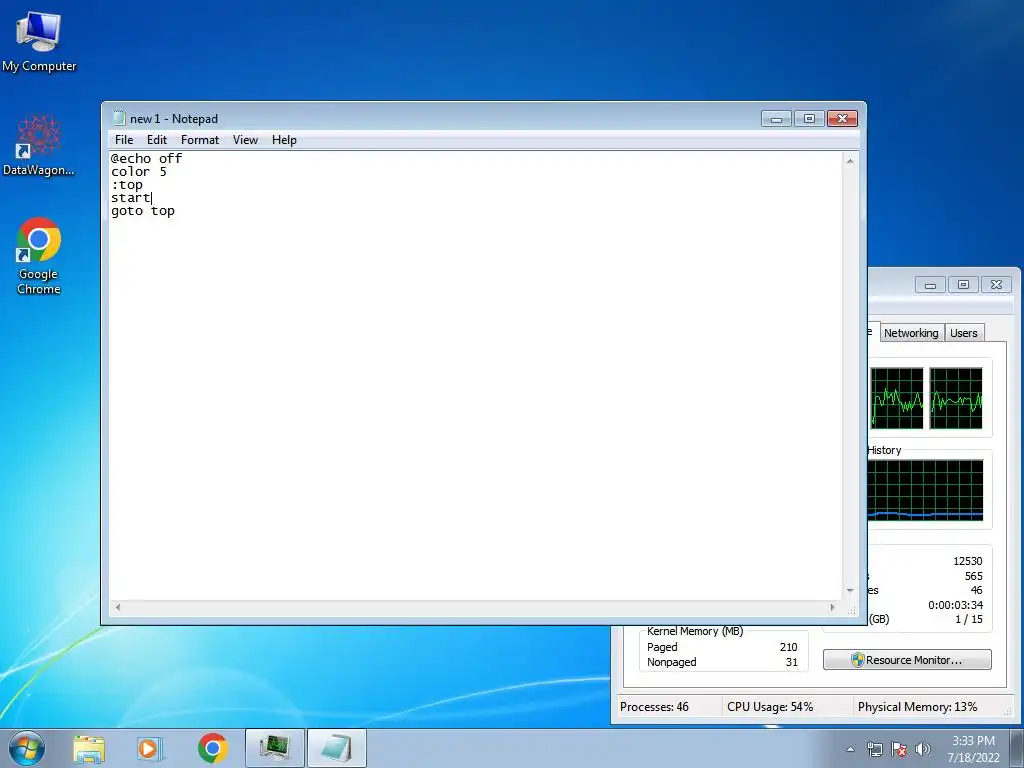Click Notepad vertical scrollbar down arrow
Viewport: 1024px width, 768px height.
tap(850, 590)
